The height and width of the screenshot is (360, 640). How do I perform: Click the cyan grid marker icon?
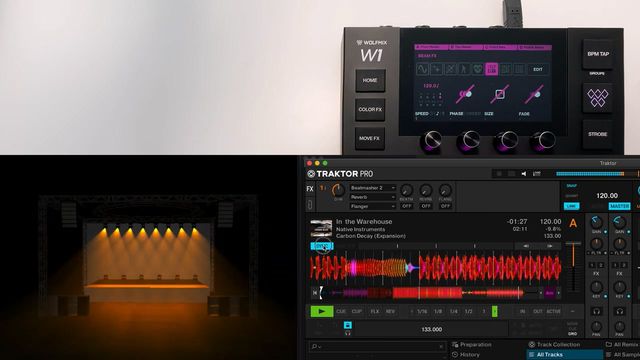[x=347, y=325]
